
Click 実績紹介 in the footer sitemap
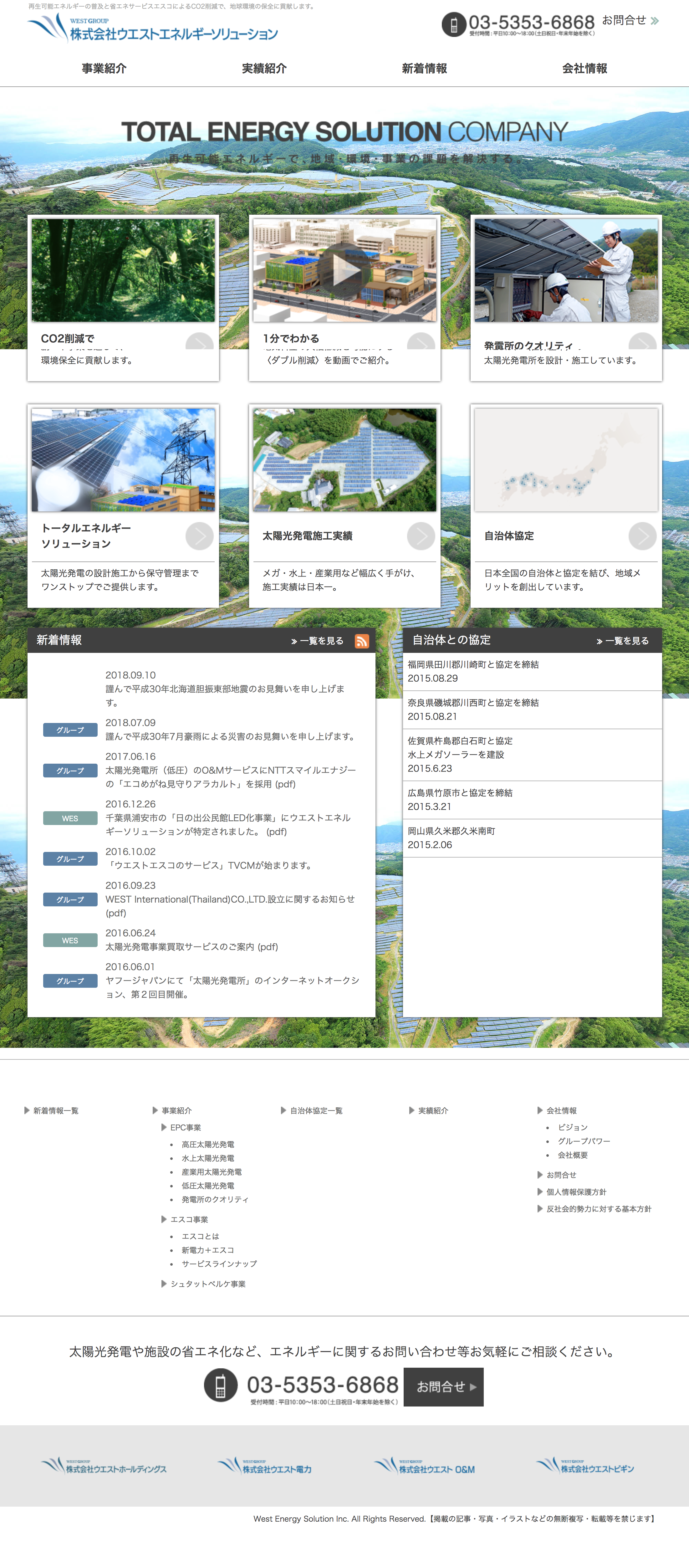click(433, 1111)
